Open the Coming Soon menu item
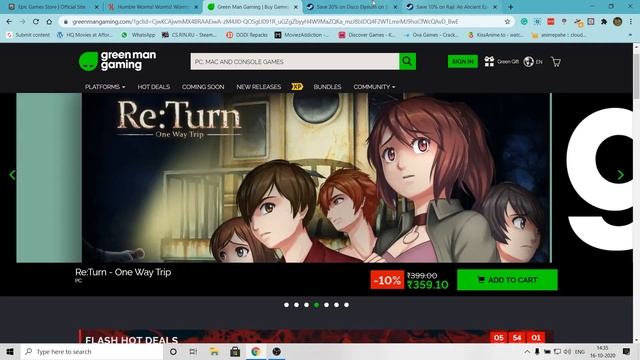 [x=203, y=87]
